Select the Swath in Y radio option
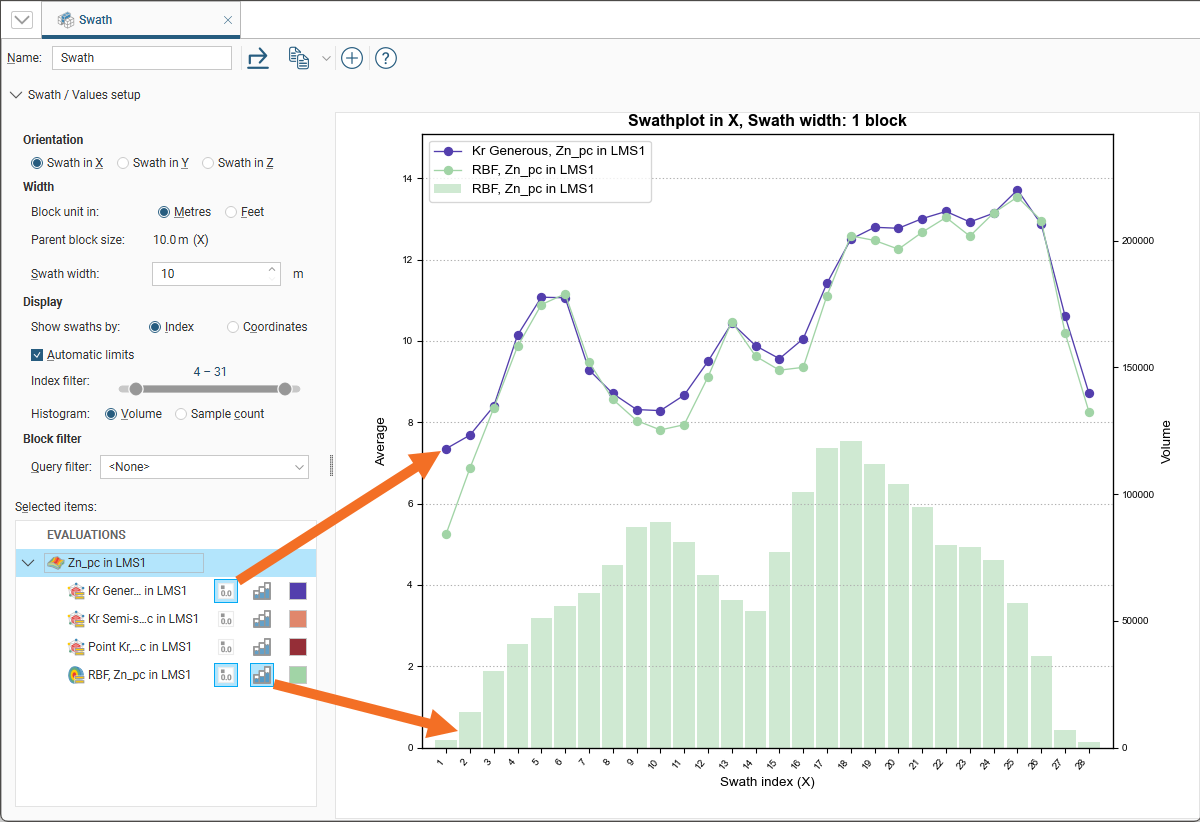Image resolution: width=1200 pixels, height=822 pixels. (x=124, y=163)
